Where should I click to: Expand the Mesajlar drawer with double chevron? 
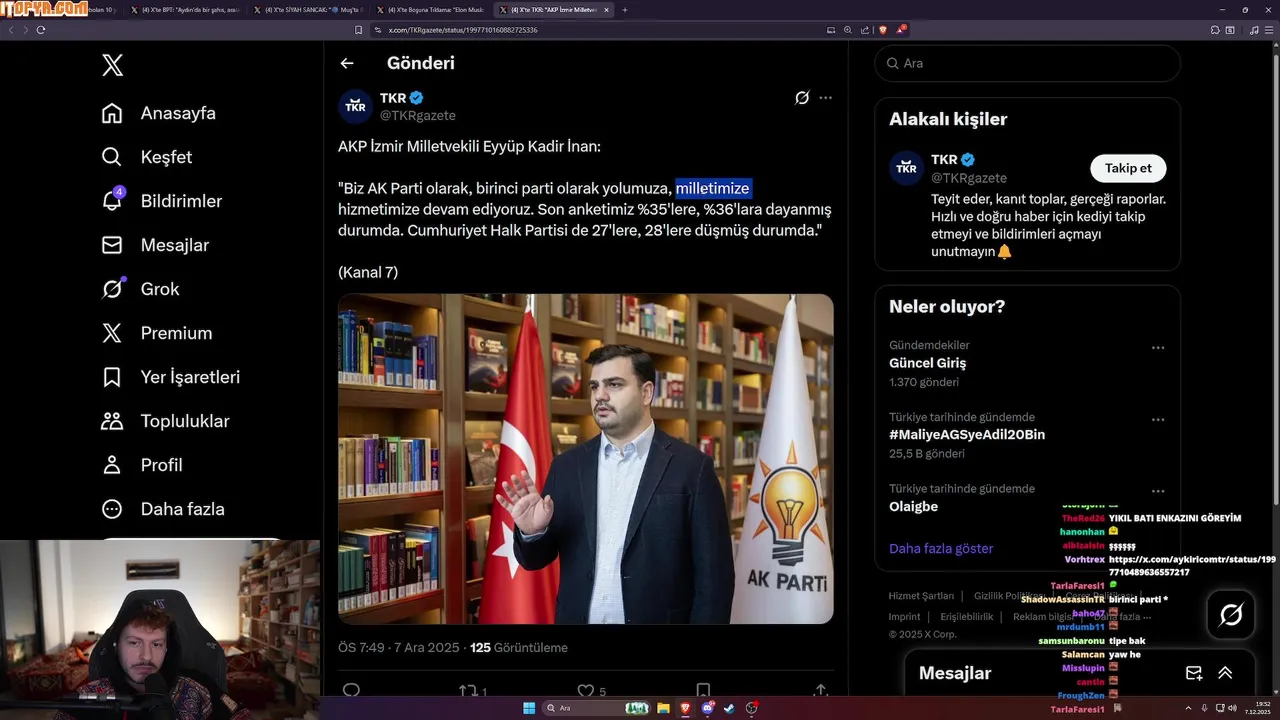[x=1225, y=673]
